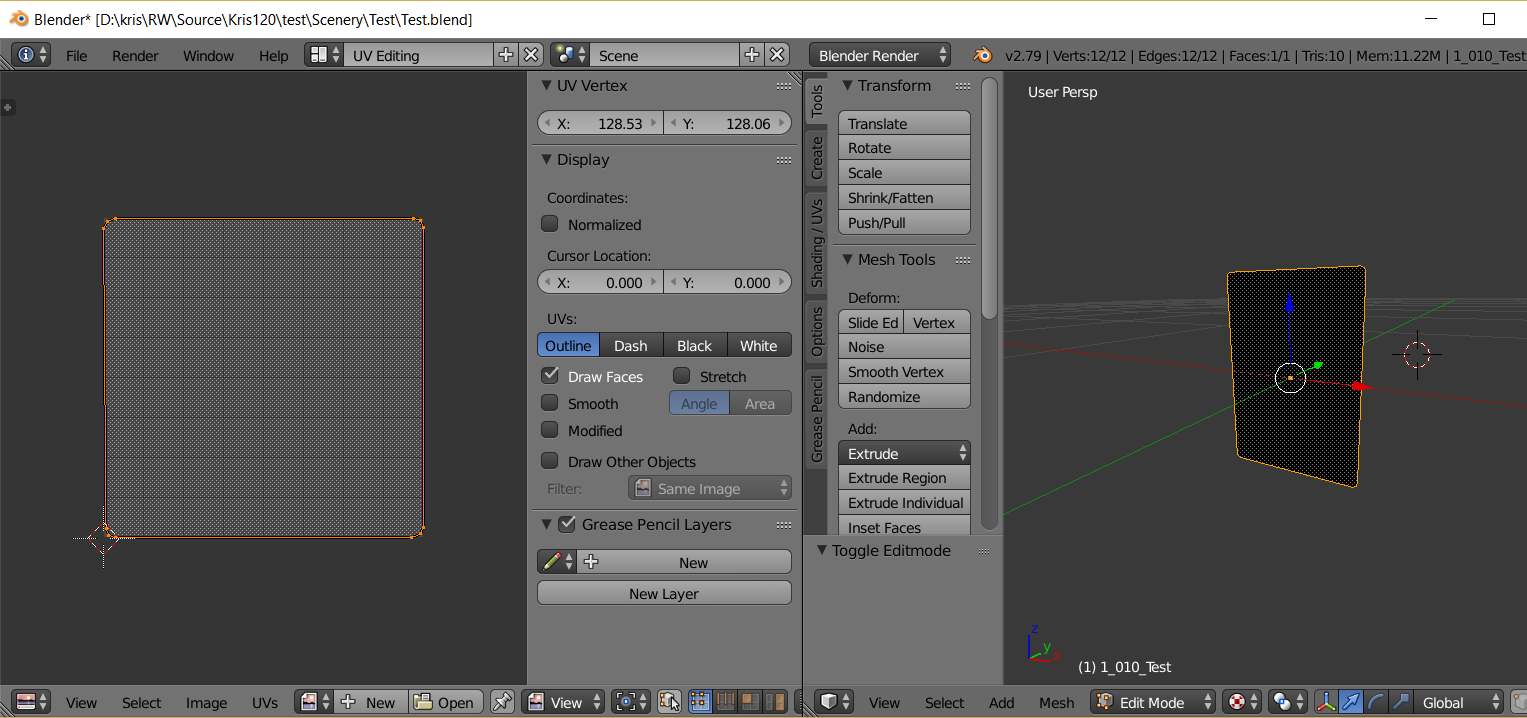The image size is (1527, 718).
Task: Click the tool shelf vertical scrollbar
Action: pos(990,200)
